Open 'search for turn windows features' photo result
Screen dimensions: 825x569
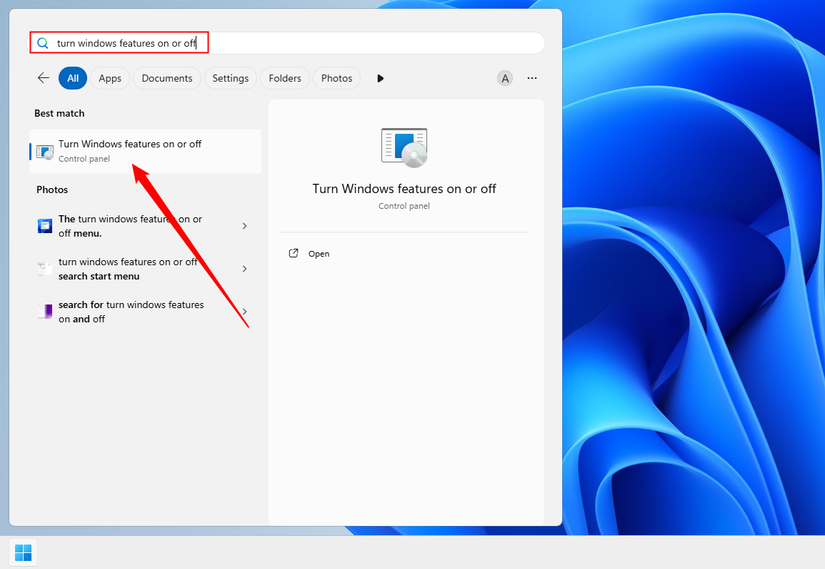tap(145, 312)
